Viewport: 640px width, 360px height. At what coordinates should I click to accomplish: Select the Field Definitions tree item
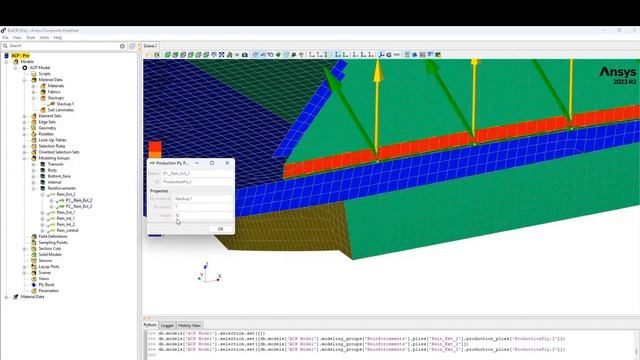coord(53,236)
